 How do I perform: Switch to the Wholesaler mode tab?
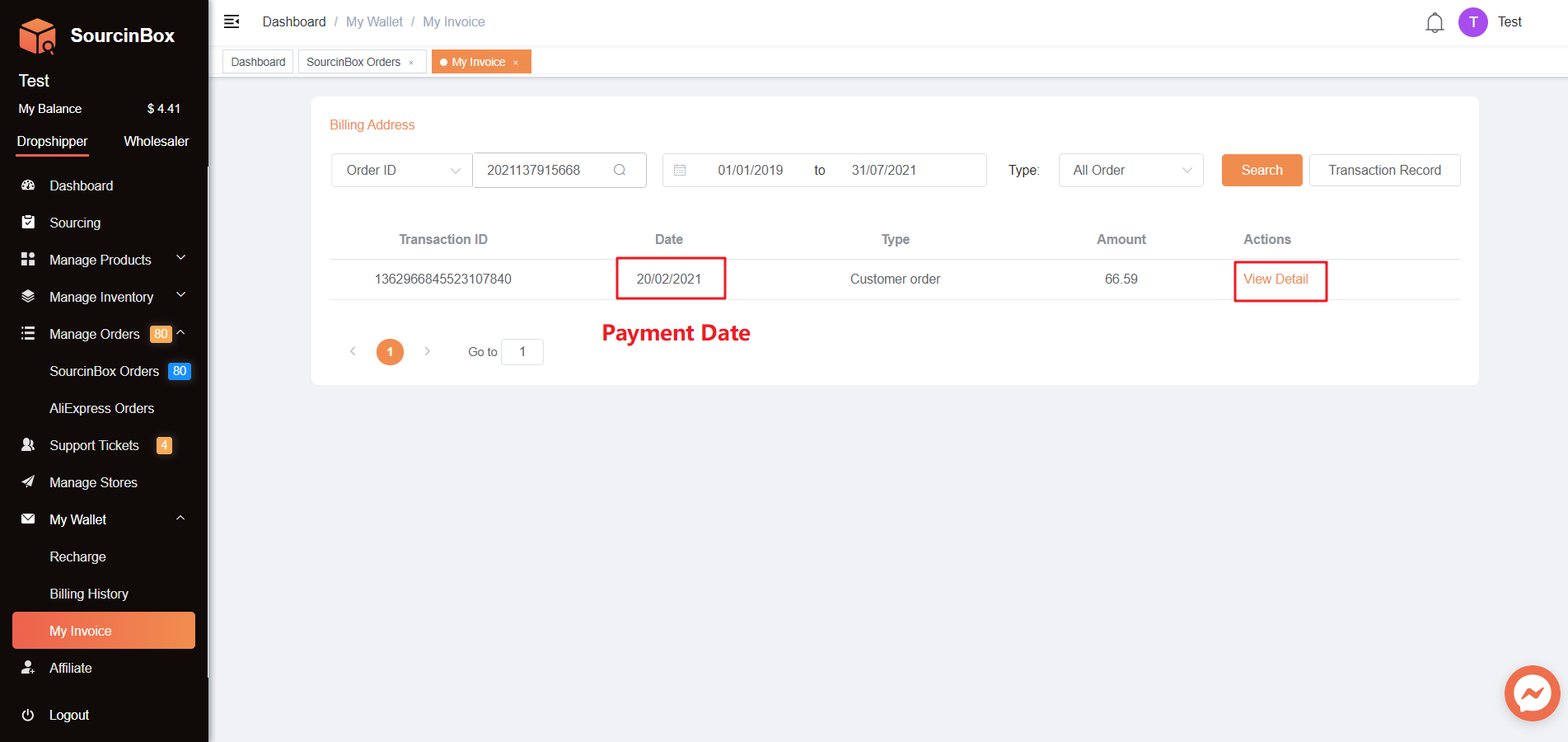[x=157, y=142]
